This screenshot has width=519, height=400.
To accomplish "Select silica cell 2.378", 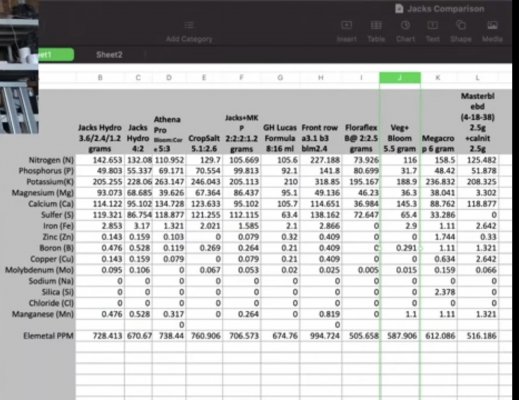I will coord(439,292).
